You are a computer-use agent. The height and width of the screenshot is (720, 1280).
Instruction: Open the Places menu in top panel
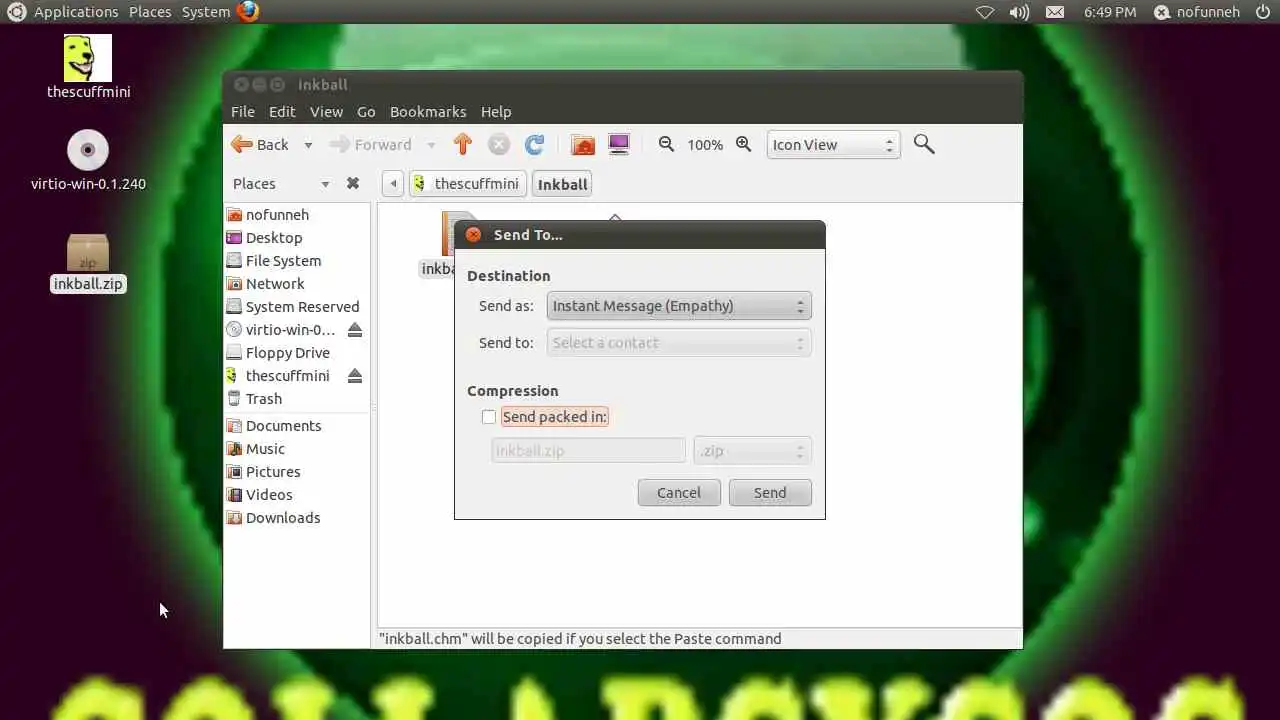[150, 12]
